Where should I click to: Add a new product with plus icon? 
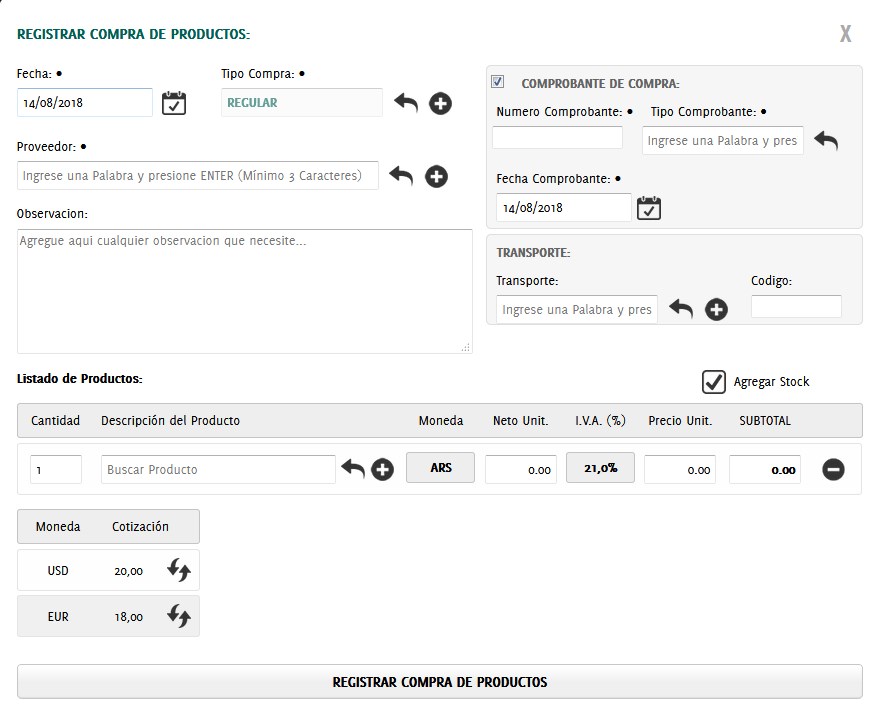(382, 469)
